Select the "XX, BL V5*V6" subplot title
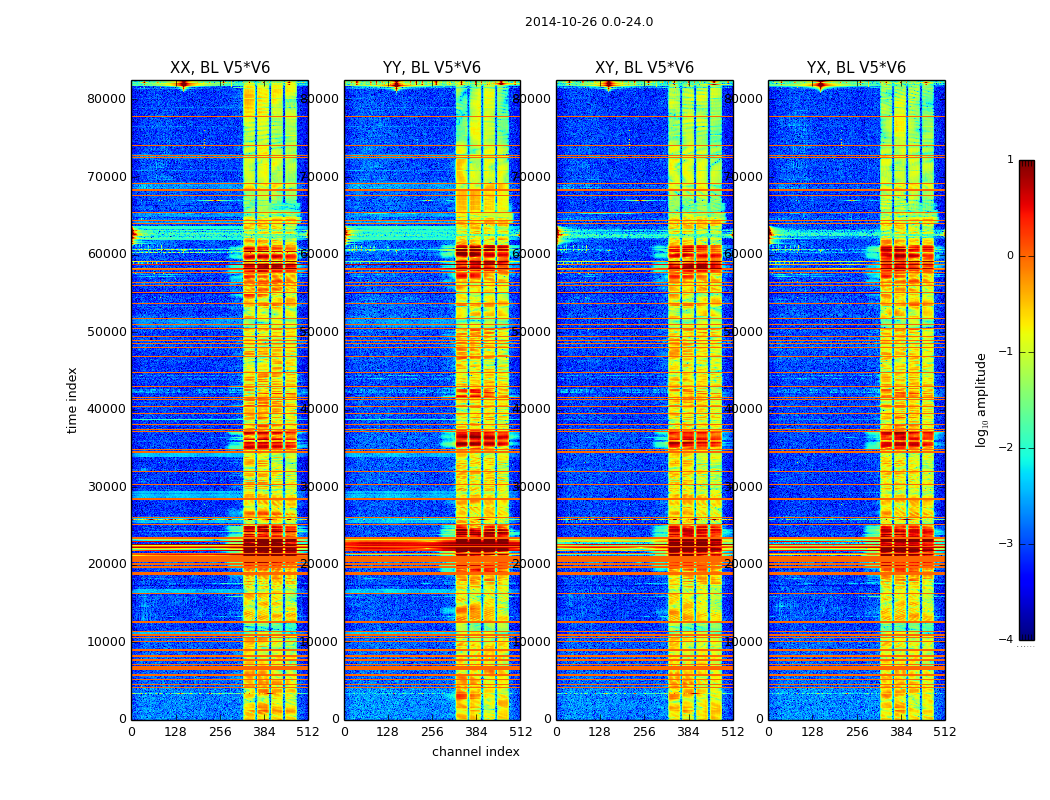This screenshot has height=800, width=1050. point(219,68)
